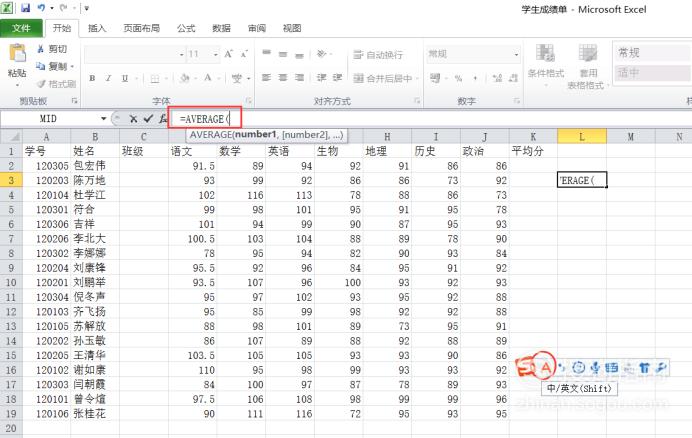Open Sogou voice input microphone
This screenshot has width=692, height=438.
(x=595, y=367)
